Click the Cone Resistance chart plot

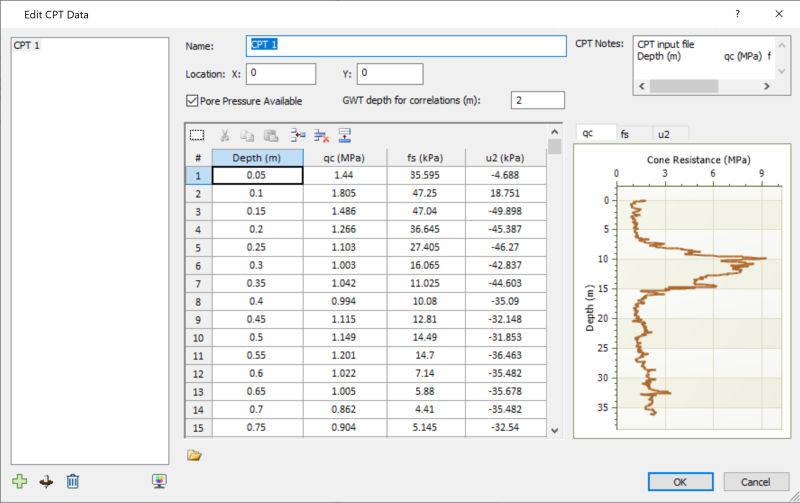click(x=699, y=307)
